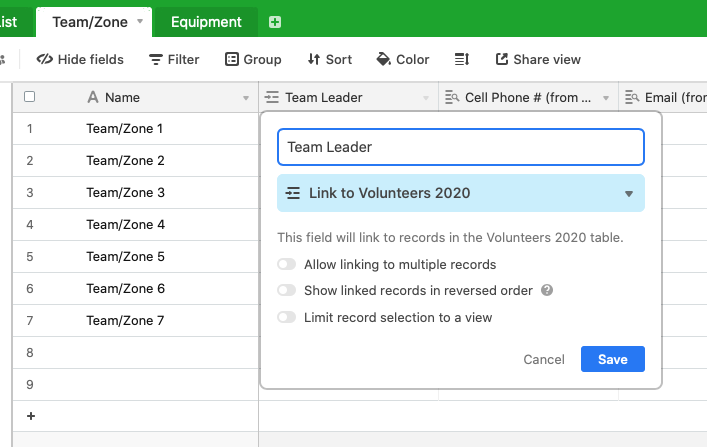Open Group records option

coord(253,59)
